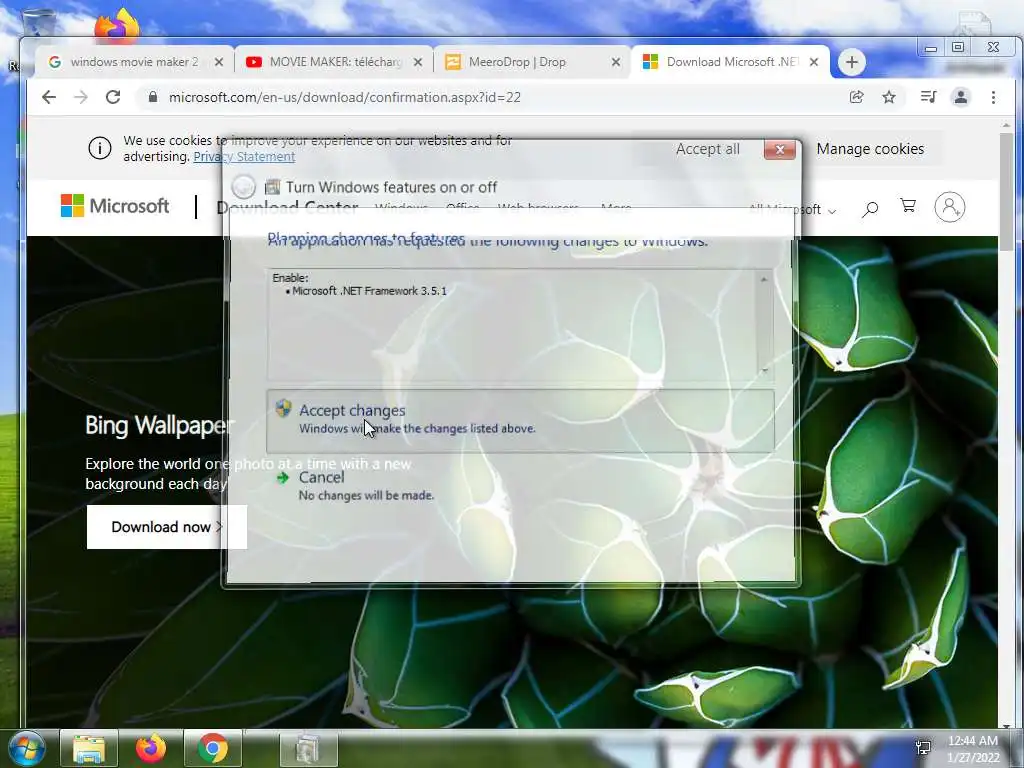The image size is (1024, 768).
Task: Click the cookie info circle icon
Action: [x=100, y=149]
